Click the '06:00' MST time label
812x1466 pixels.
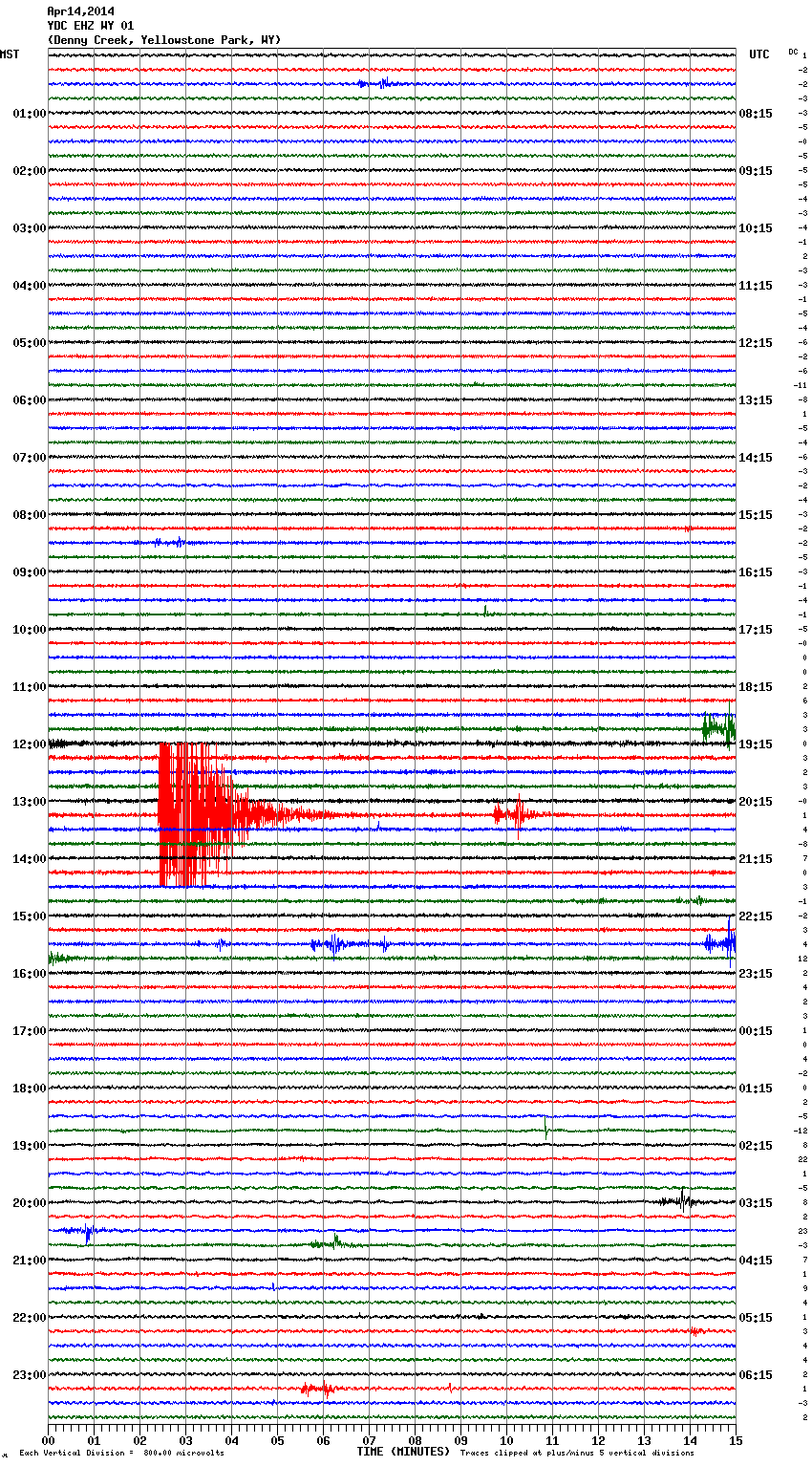point(29,400)
